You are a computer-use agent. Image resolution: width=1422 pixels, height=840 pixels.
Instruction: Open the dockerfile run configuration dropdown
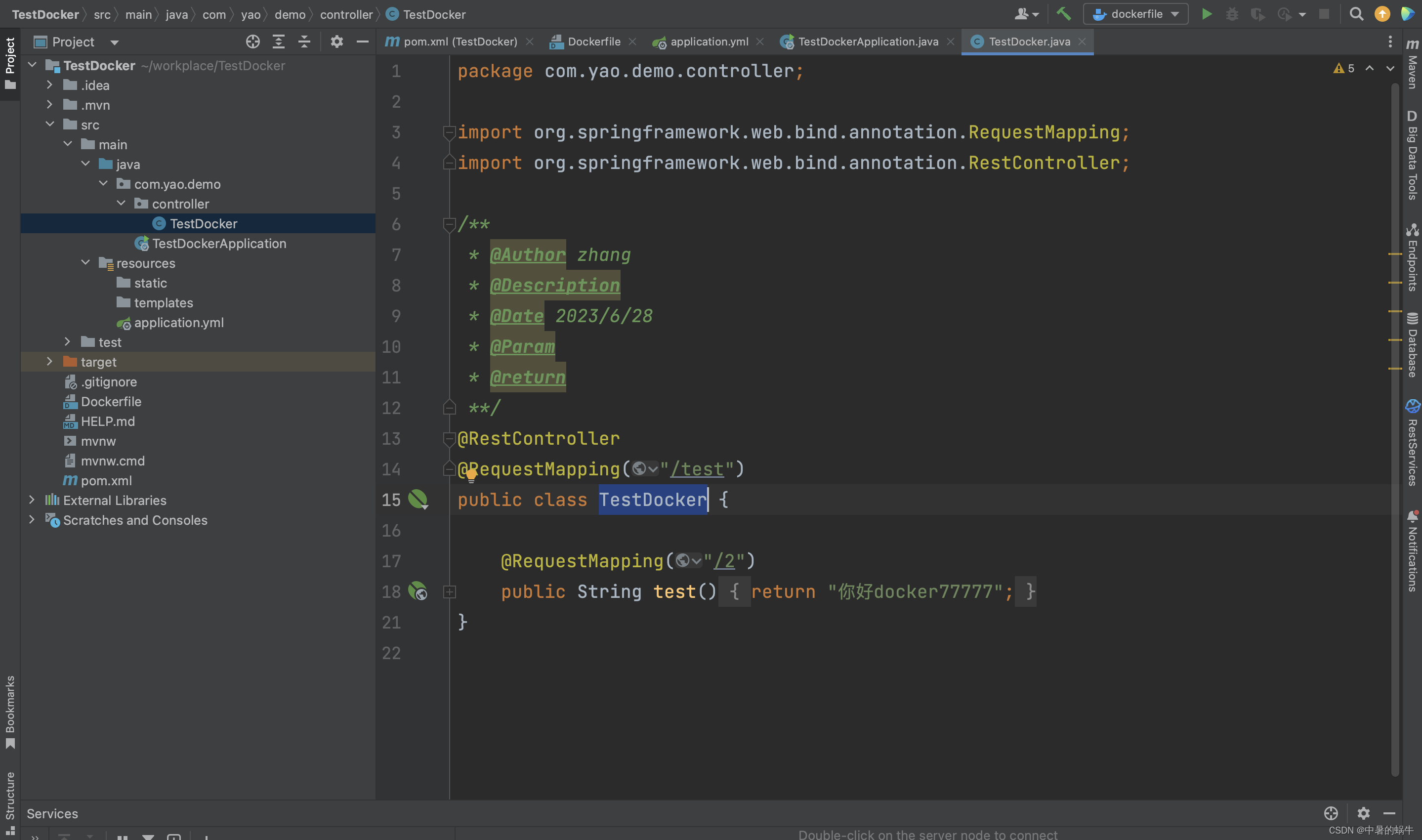click(x=1176, y=13)
